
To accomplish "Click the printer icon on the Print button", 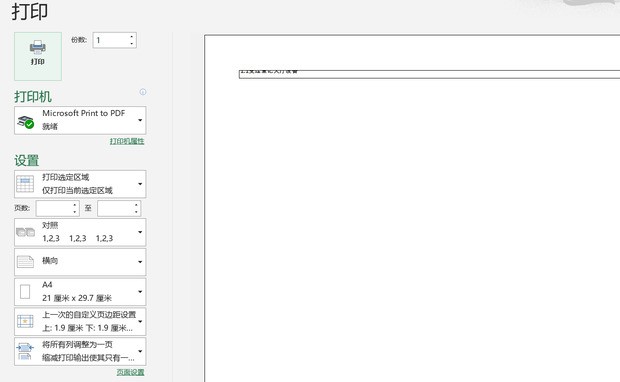I will pos(38,47).
